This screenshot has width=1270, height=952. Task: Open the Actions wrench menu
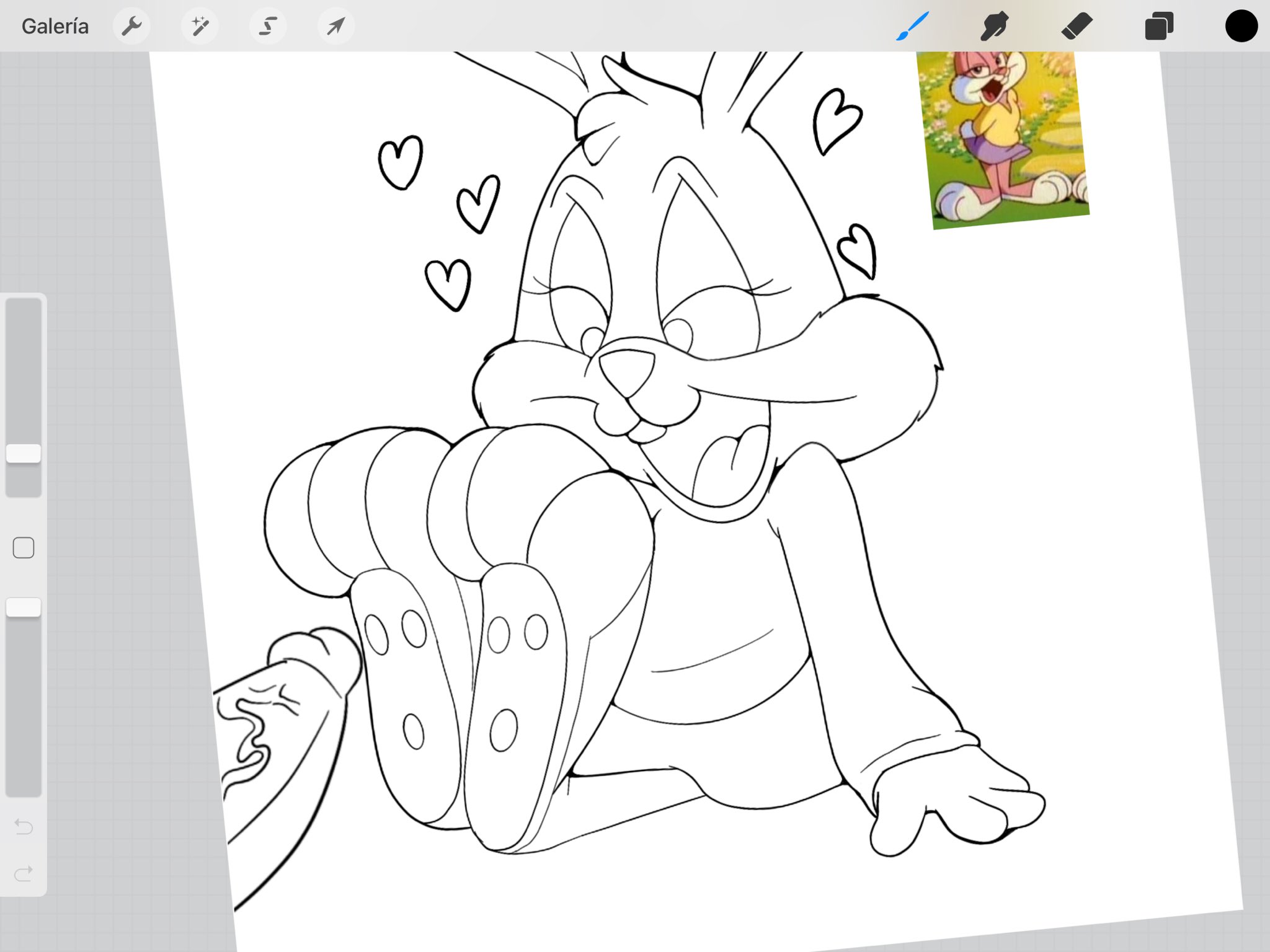click(131, 27)
